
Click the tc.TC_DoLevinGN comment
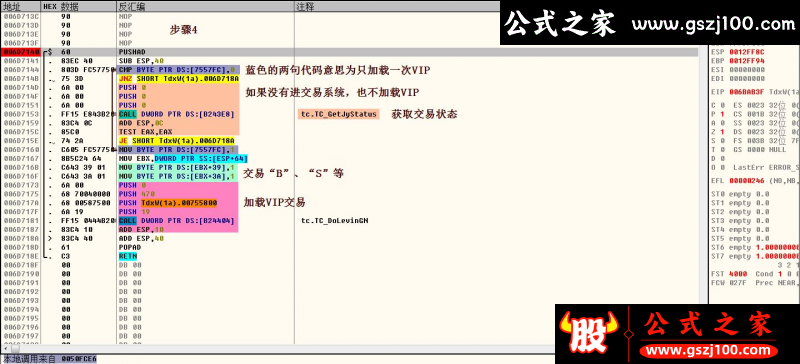(x=335, y=221)
